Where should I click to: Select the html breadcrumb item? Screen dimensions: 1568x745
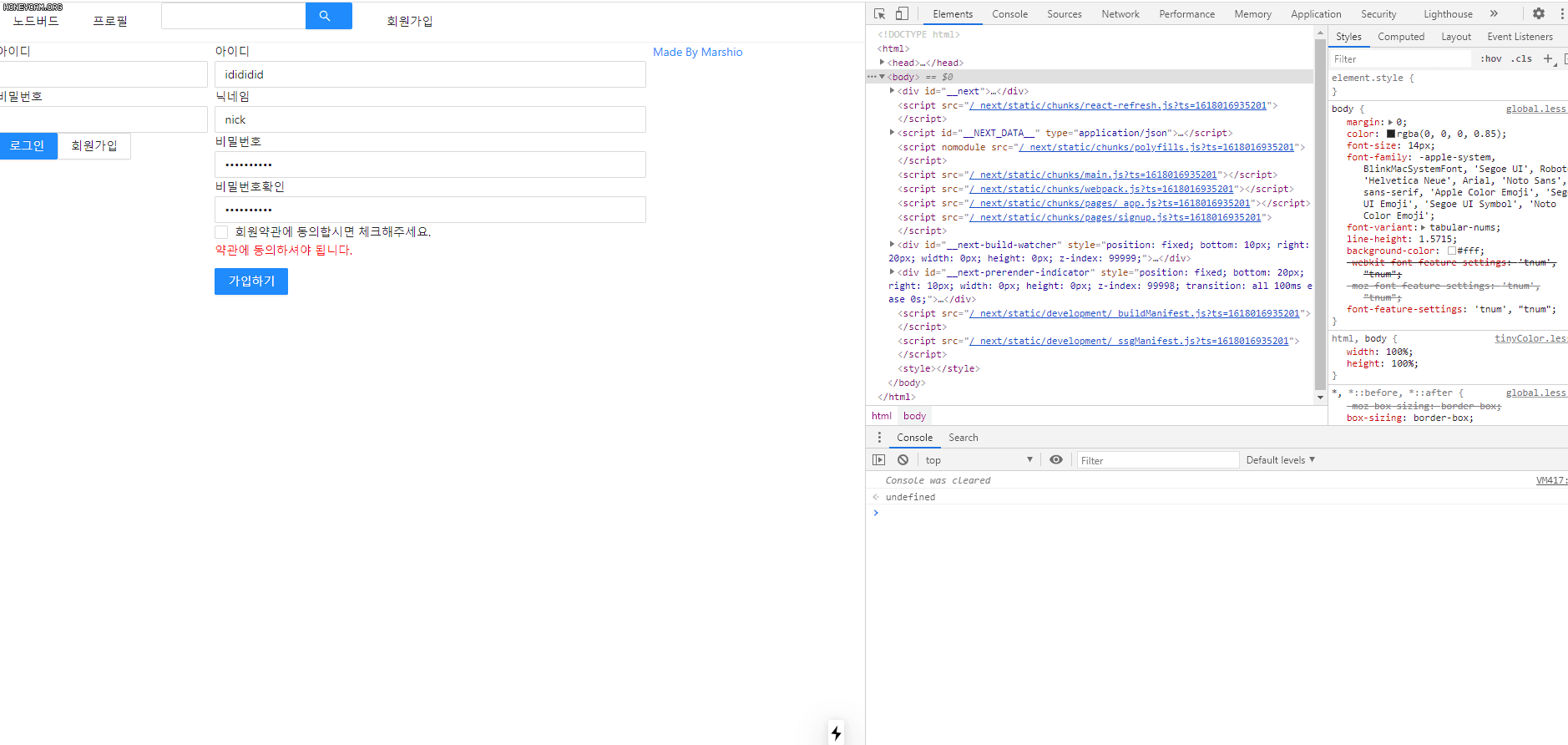(x=882, y=415)
